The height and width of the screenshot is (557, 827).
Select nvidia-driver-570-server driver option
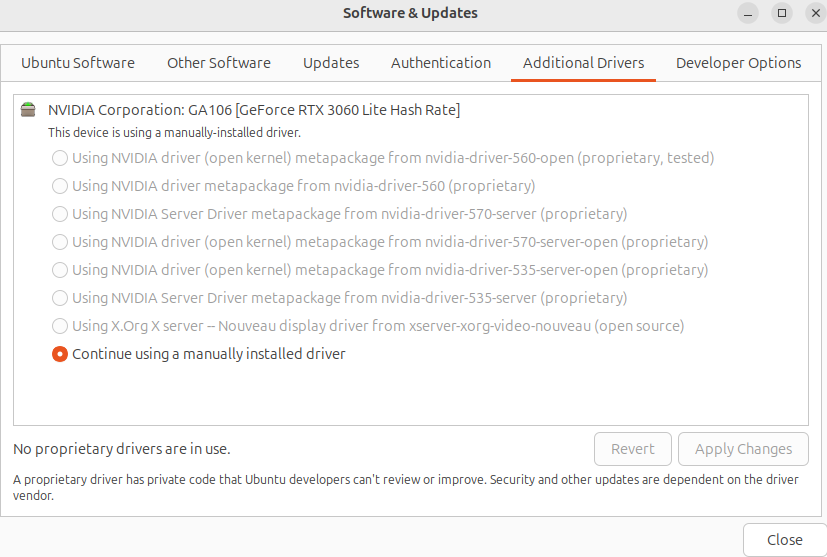coord(60,214)
